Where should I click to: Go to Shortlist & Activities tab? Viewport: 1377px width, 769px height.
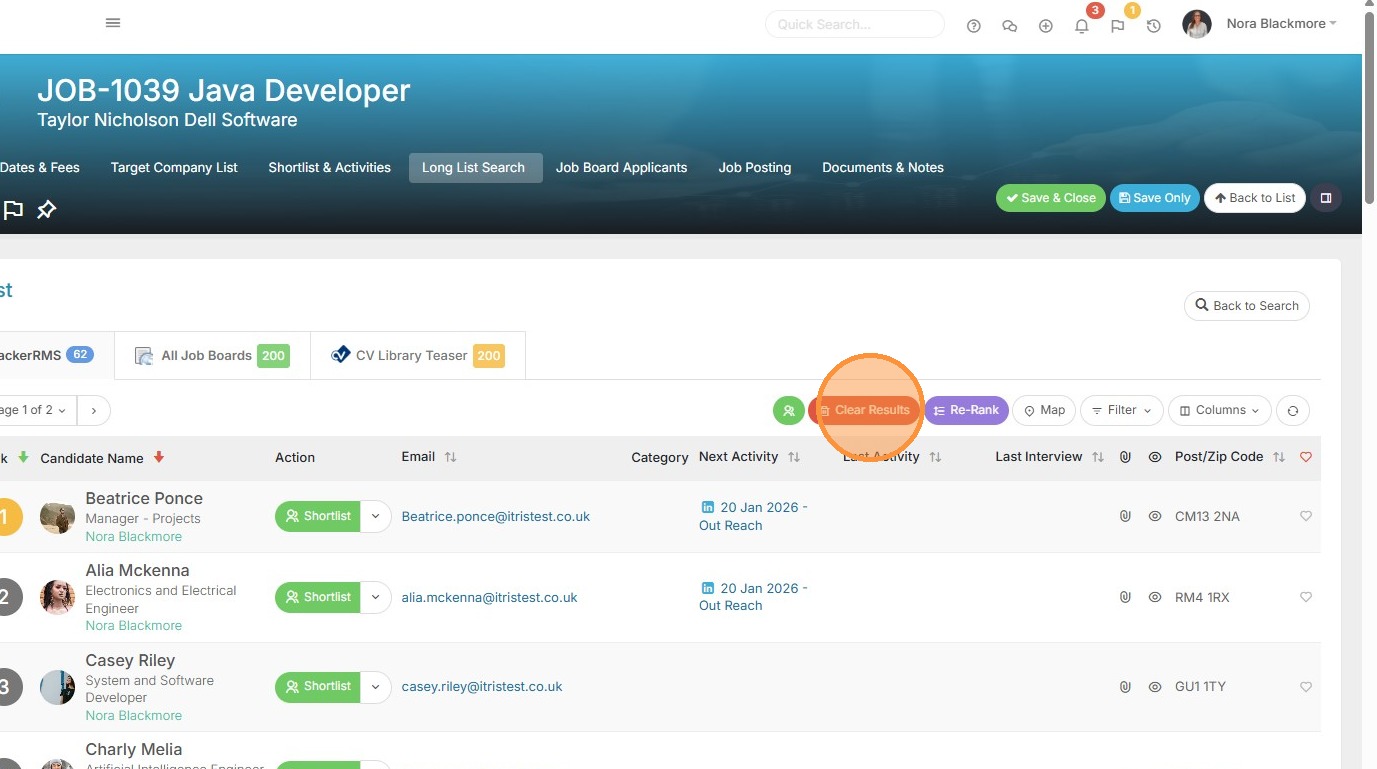coord(329,168)
